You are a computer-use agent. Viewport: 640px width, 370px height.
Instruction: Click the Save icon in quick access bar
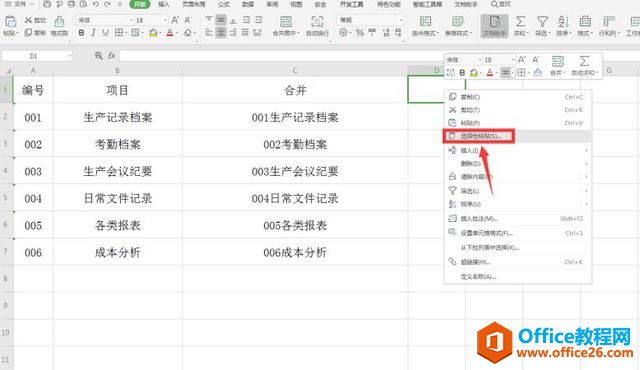pos(47,4)
